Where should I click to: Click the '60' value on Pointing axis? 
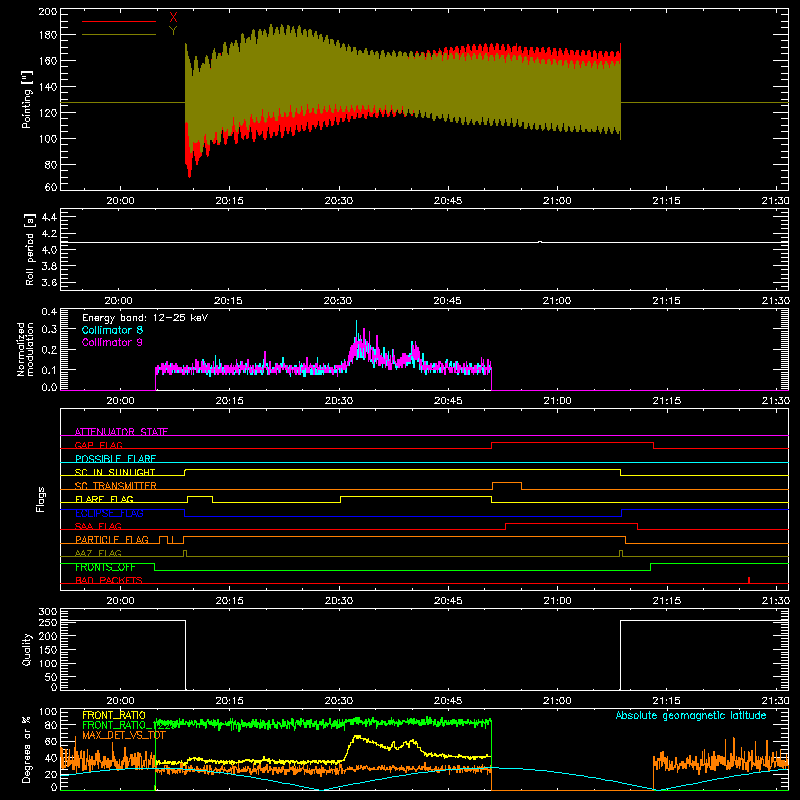point(51,187)
